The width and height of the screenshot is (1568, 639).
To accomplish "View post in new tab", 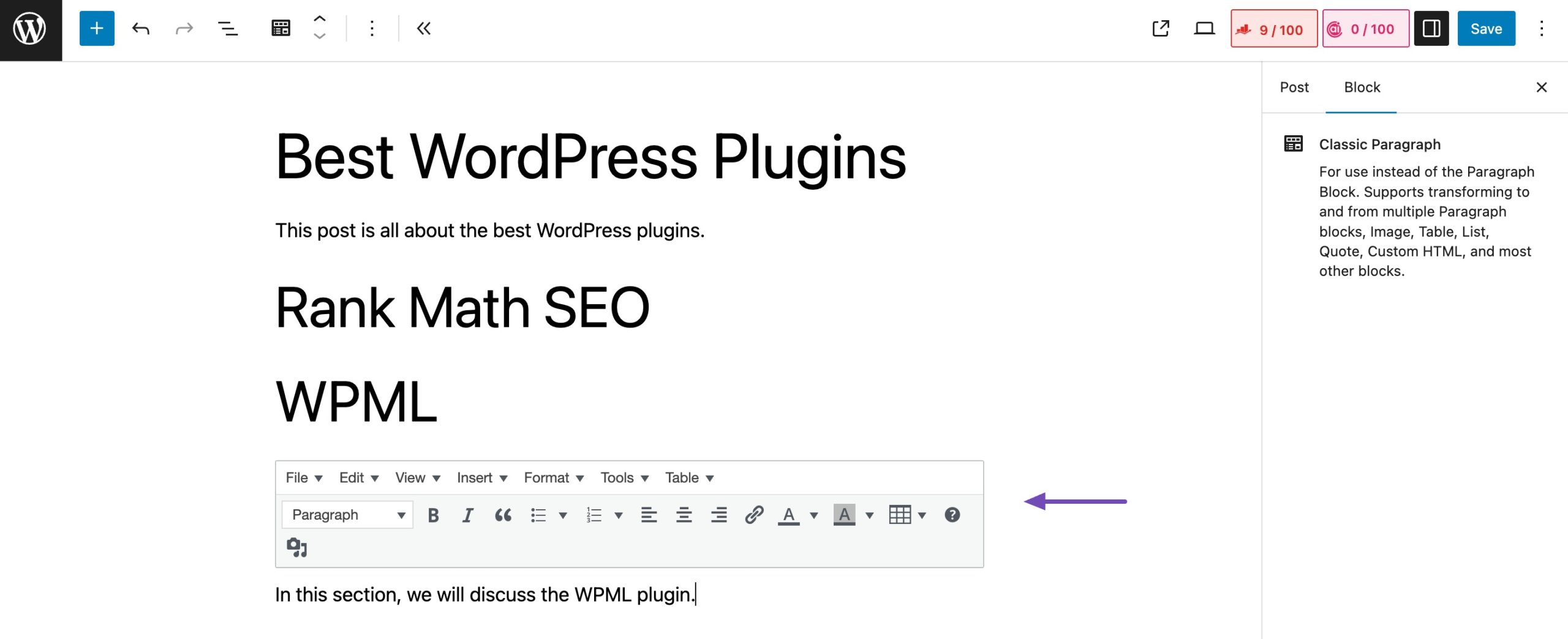I will point(1160,28).
